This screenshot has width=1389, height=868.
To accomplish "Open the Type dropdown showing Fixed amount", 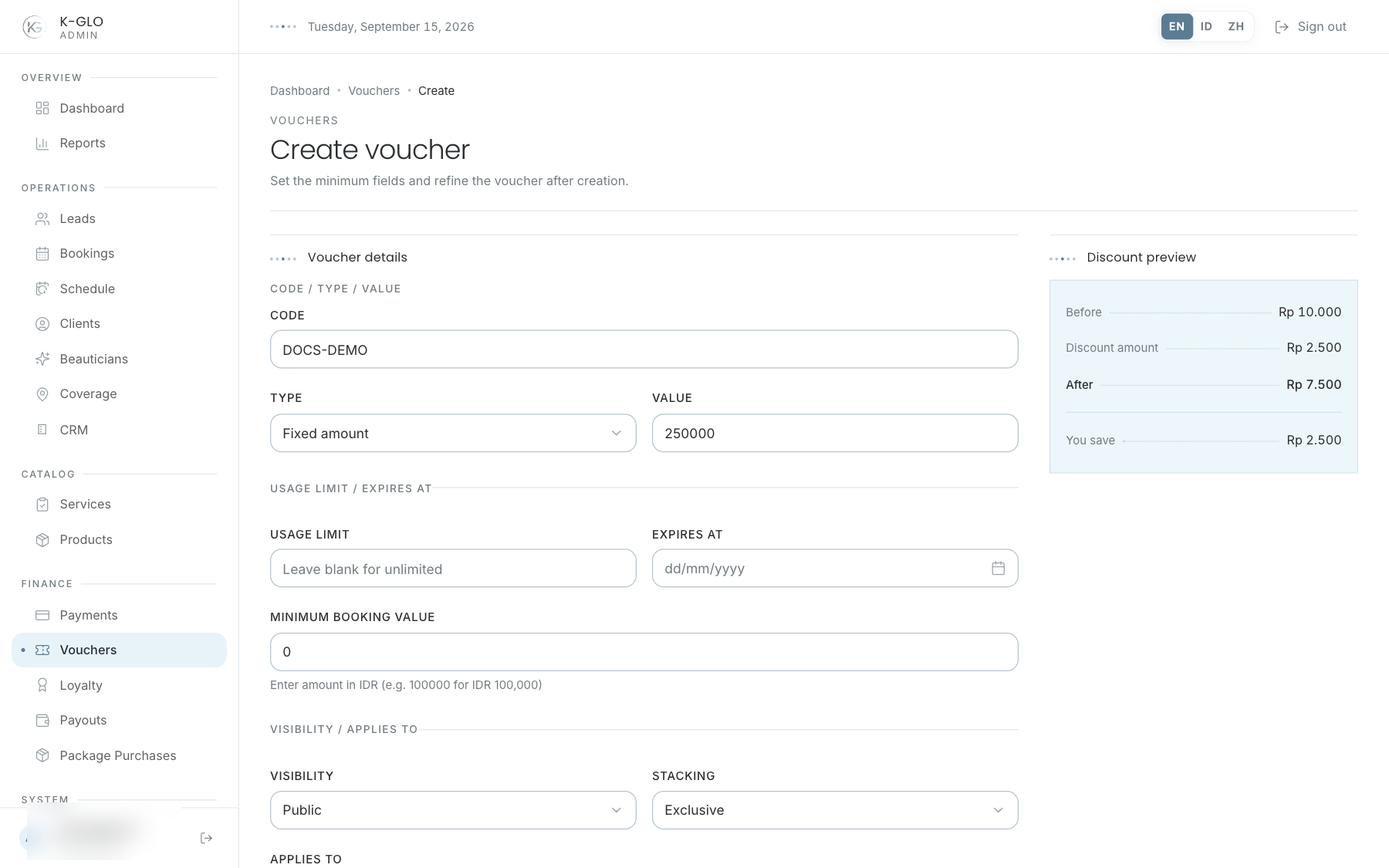I will (x=453, y=433).
